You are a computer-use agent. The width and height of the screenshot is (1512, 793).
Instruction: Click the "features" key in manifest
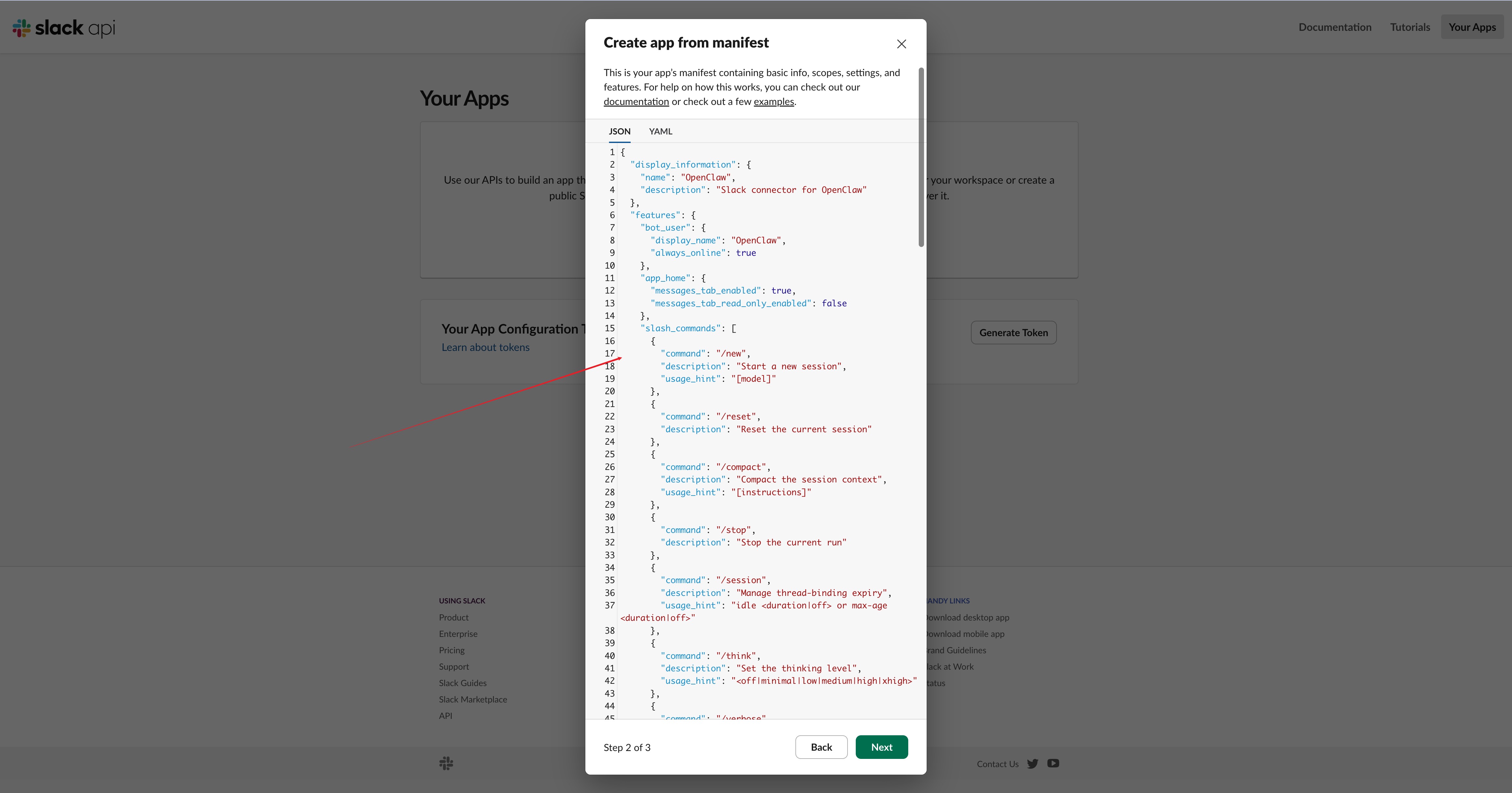pos(656,215)
